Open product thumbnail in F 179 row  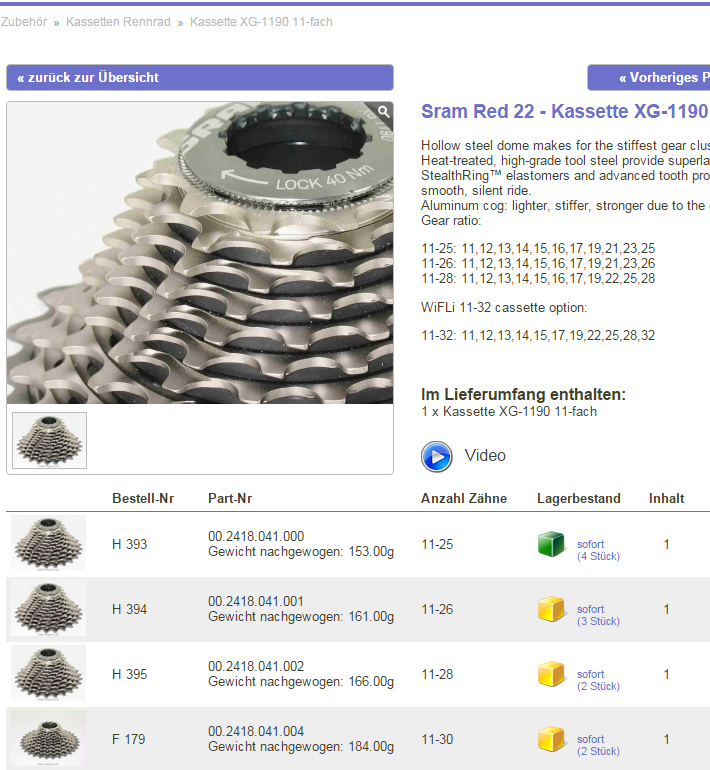point(49,738)
